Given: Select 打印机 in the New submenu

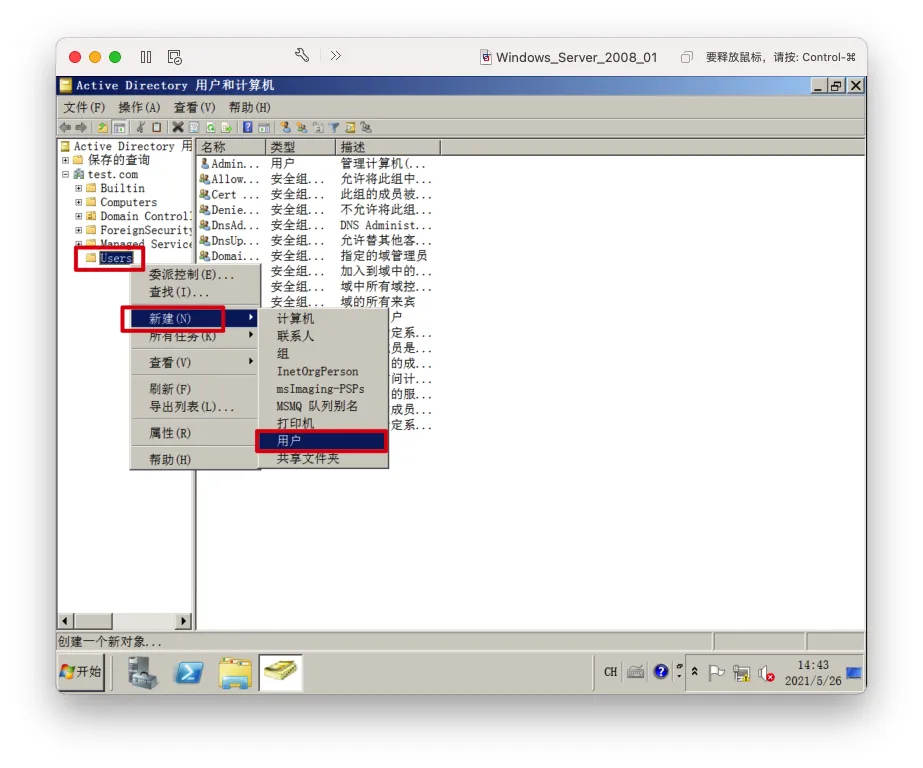Looking at the screenshot, I should (x=323, y=423).
